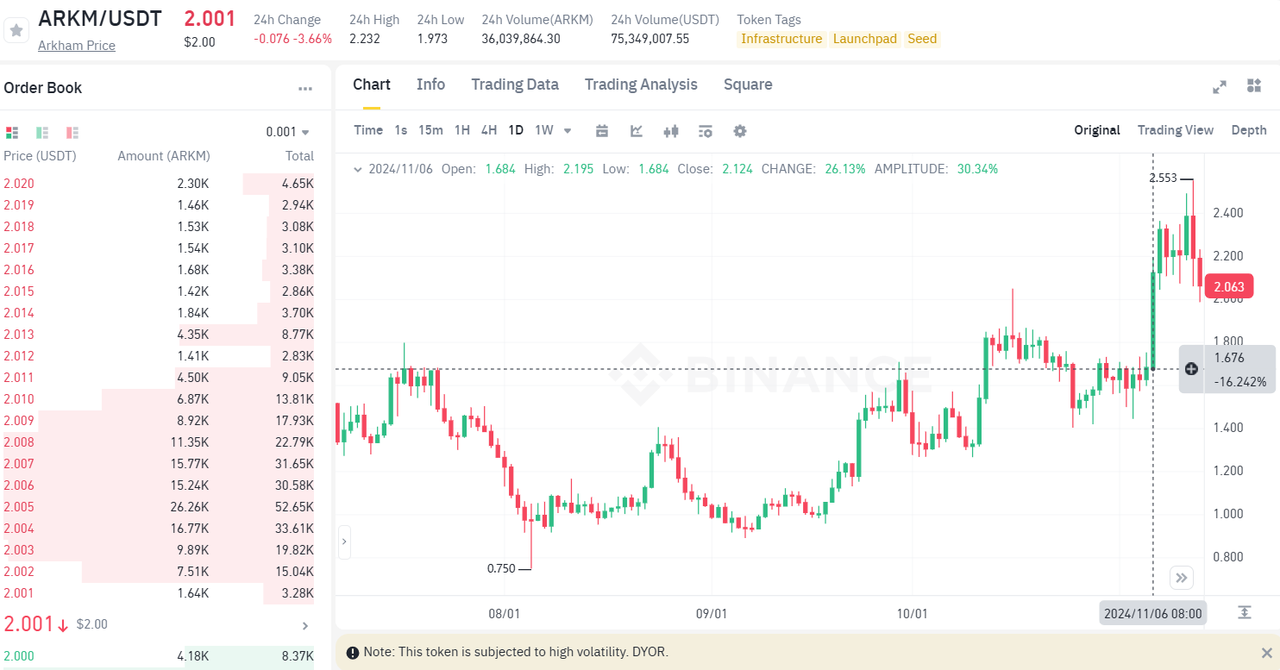The width and height of the screenshot is (1280, 670).
Task: Show sell orders only view
Action: click(x=72, y=132)
